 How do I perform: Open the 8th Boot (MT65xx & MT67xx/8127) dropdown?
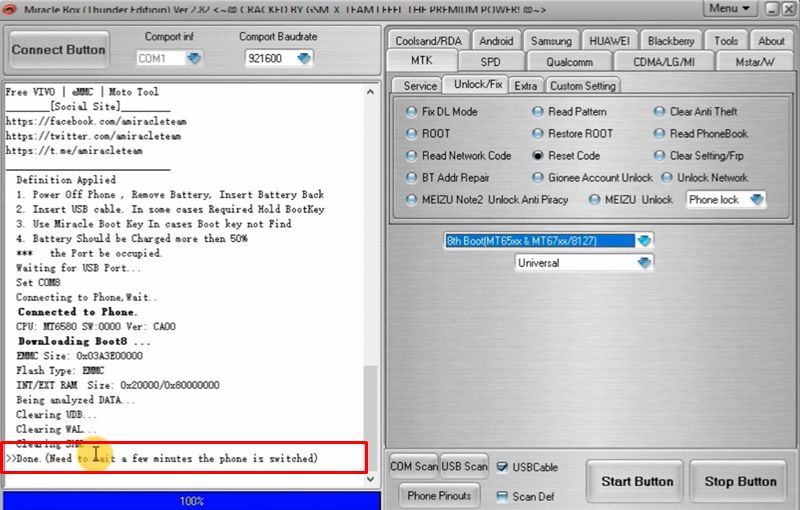coord(644,240)
